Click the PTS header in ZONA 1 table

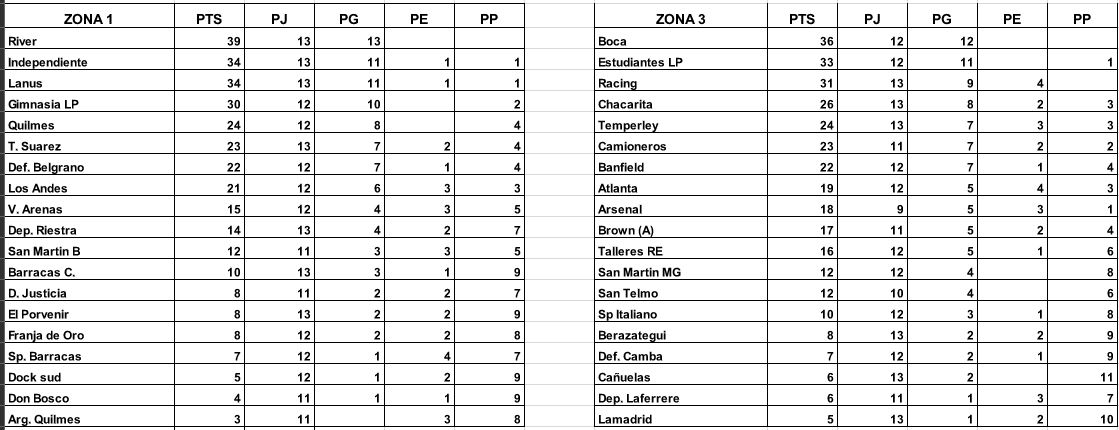click(210, 19)
